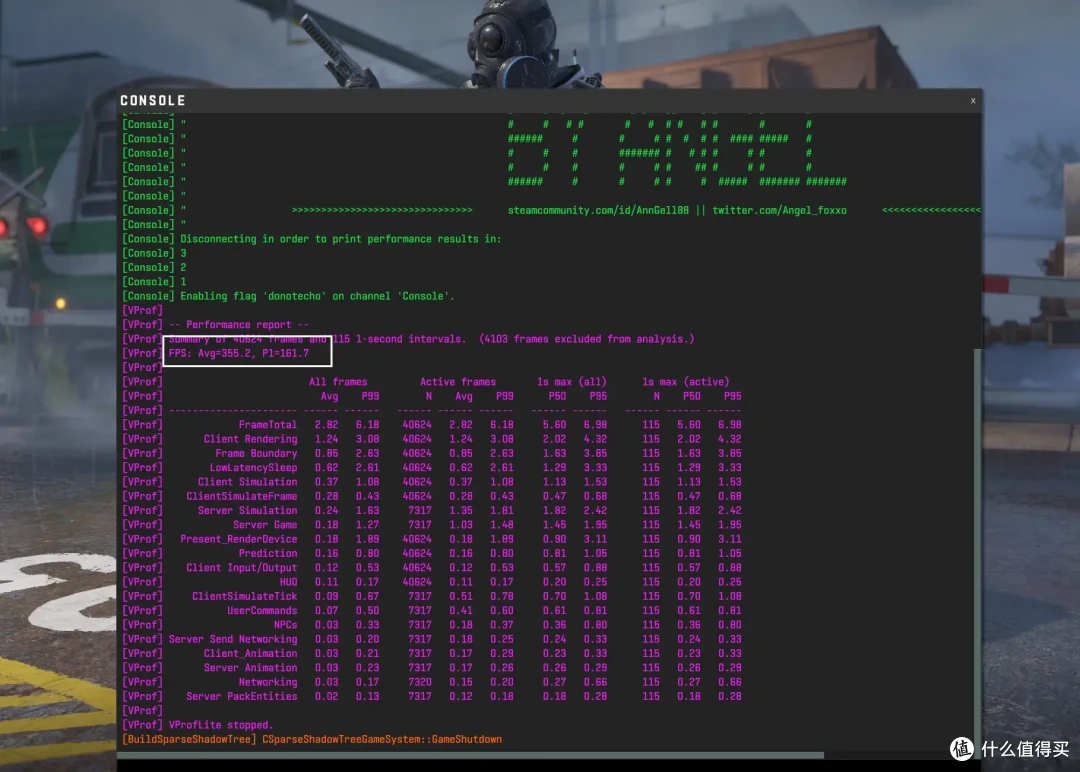Select the 'FPS: Avg=355.2, P1=161.7' line
The width and height of the screenshot is (1080, 772).
point(239,353)
